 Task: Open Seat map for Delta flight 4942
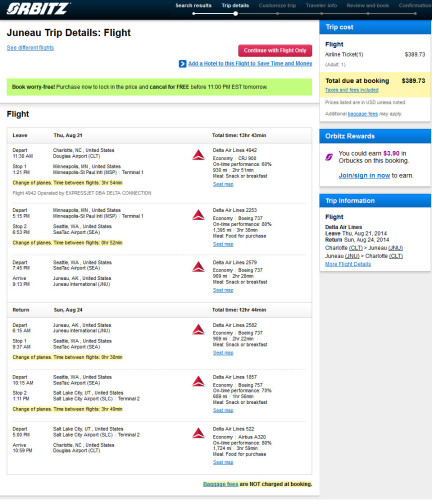223,184
